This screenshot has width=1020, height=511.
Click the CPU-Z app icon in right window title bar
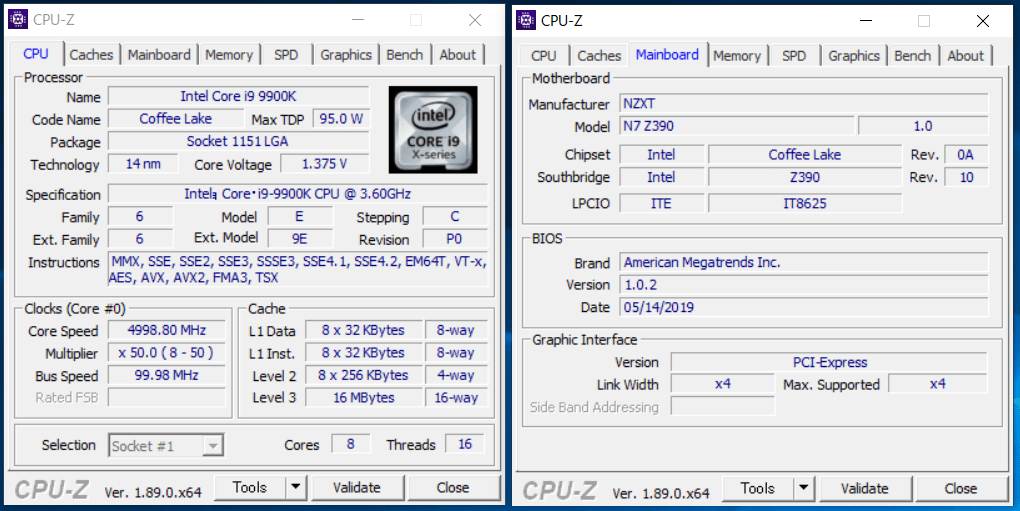(526, 20)
